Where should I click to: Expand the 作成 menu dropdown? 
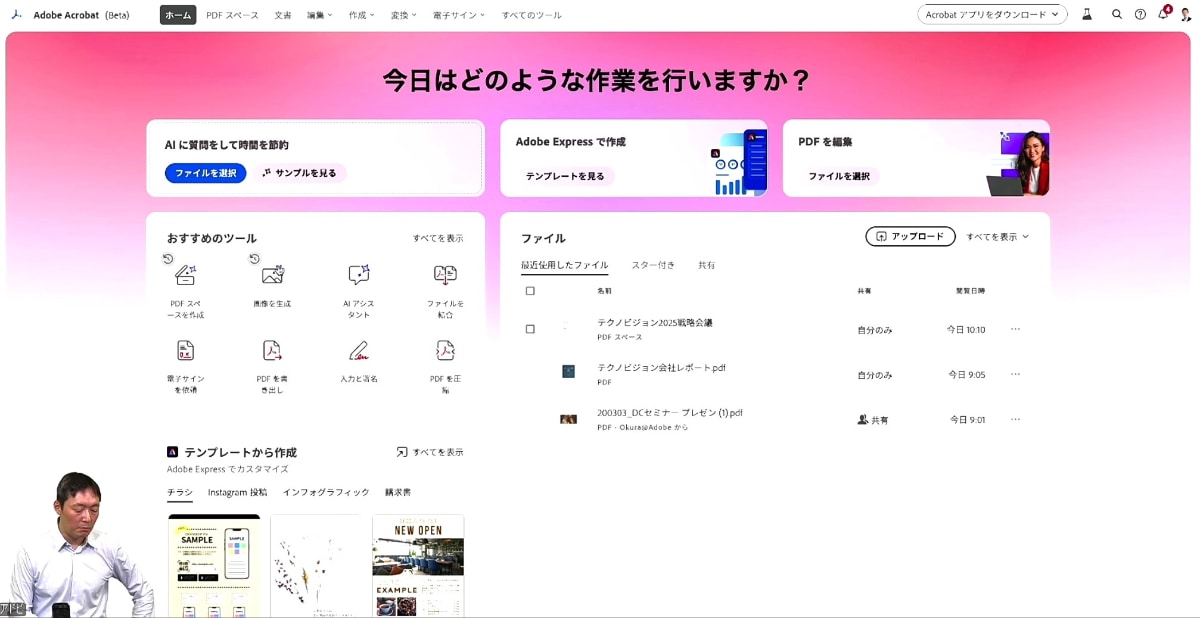click(x=362, y=15)
